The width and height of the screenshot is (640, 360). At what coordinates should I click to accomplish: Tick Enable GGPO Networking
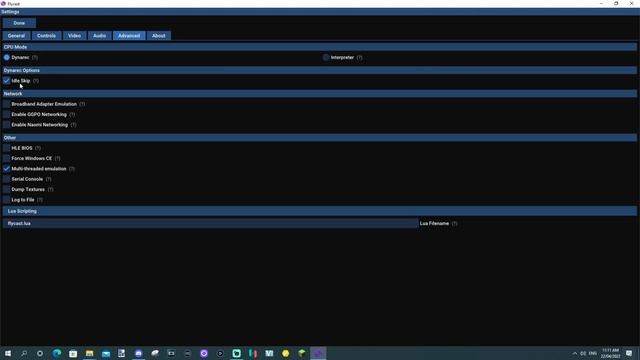7,115
